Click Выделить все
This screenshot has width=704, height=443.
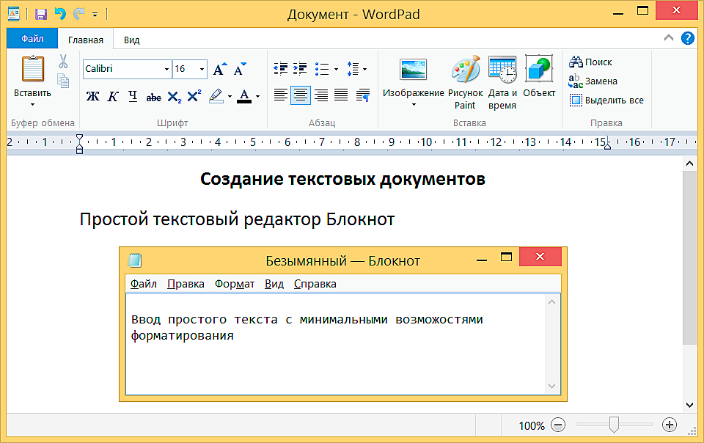coord(606,100)
